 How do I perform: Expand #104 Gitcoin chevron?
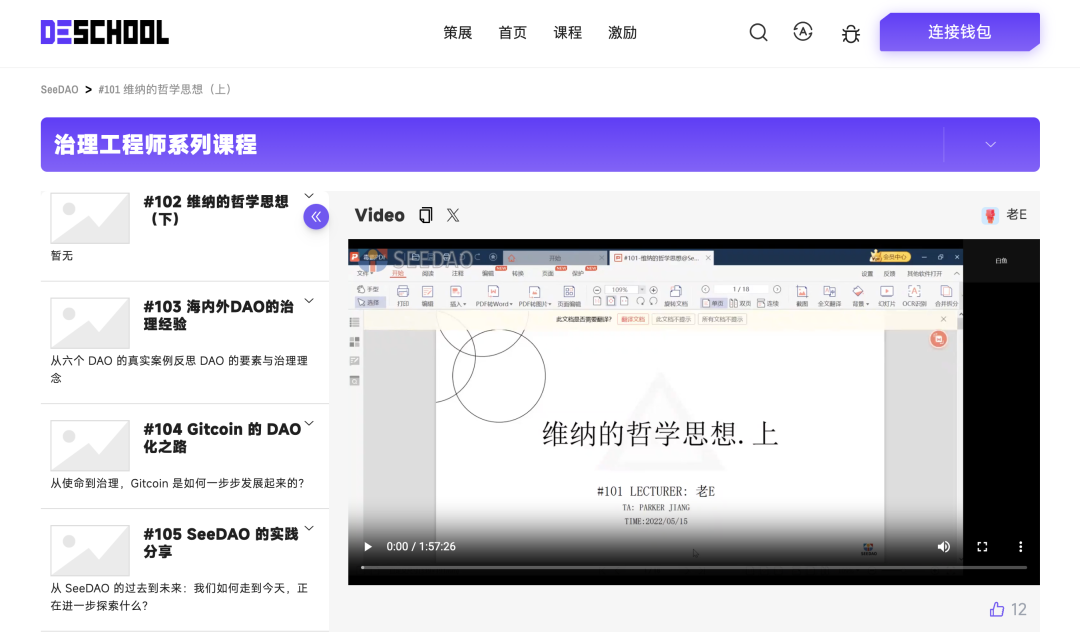tap(309, 423)
